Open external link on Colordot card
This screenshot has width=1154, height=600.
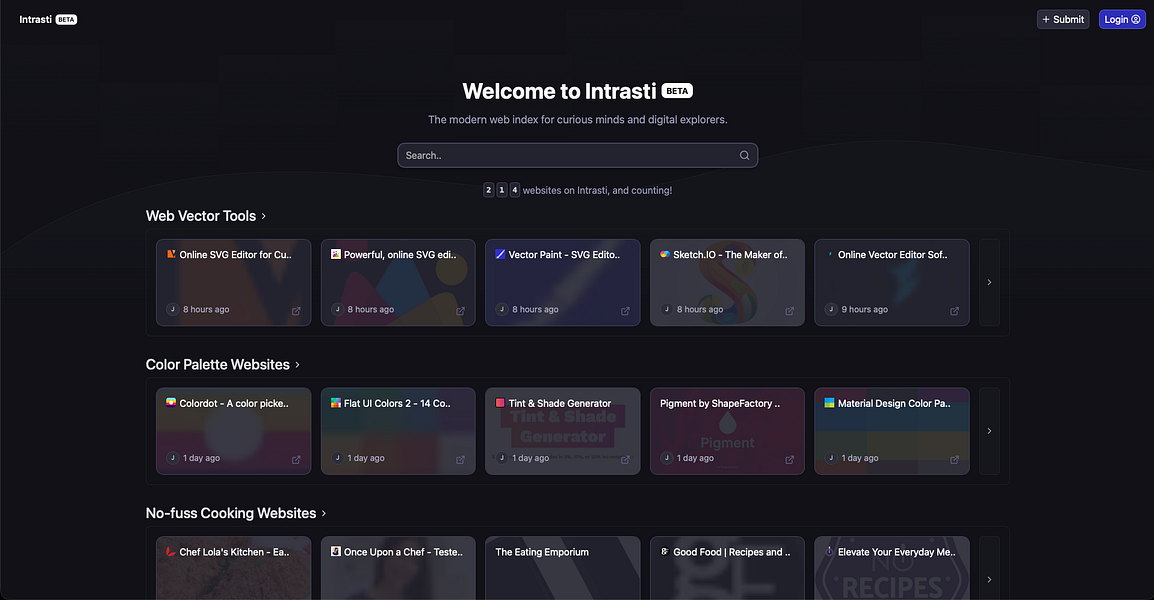tap(296, 459)
